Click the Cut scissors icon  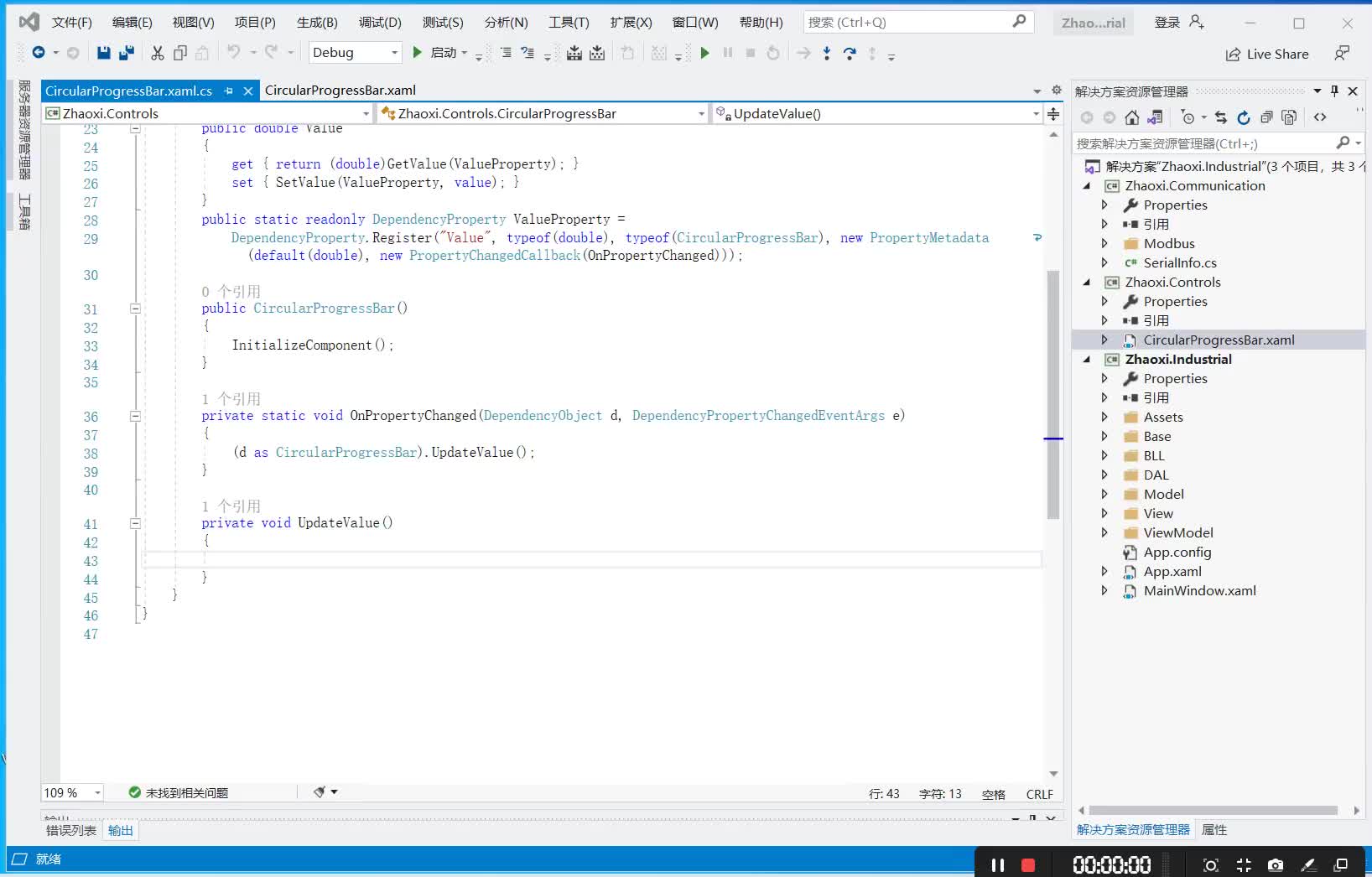(x=157, y=53)
